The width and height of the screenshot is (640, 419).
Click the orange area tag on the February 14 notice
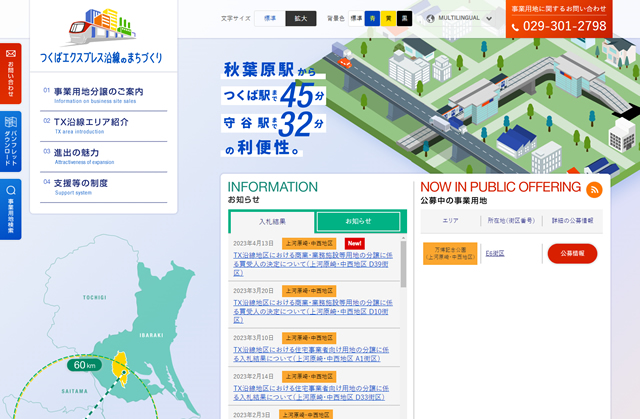[309, 377]
